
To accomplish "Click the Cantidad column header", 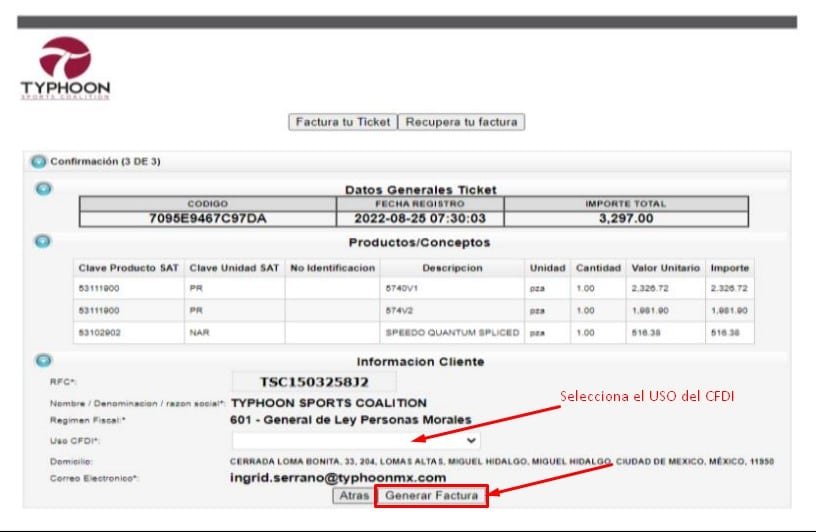I will (598, 268).
